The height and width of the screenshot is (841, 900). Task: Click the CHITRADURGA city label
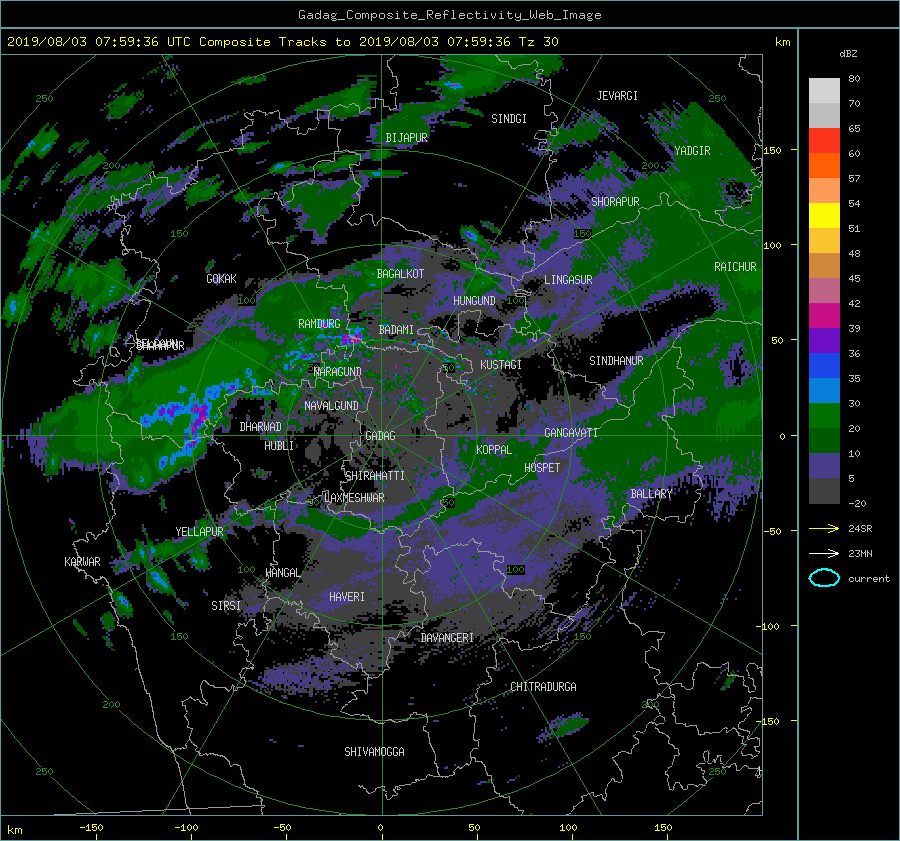[x=543, y=687]
